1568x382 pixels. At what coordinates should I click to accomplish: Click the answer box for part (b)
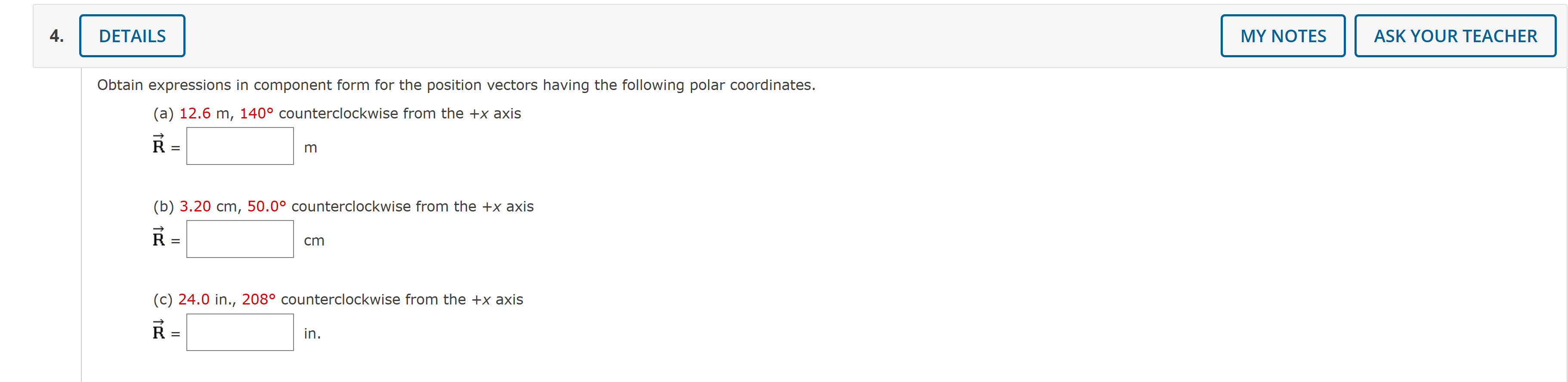240,239
